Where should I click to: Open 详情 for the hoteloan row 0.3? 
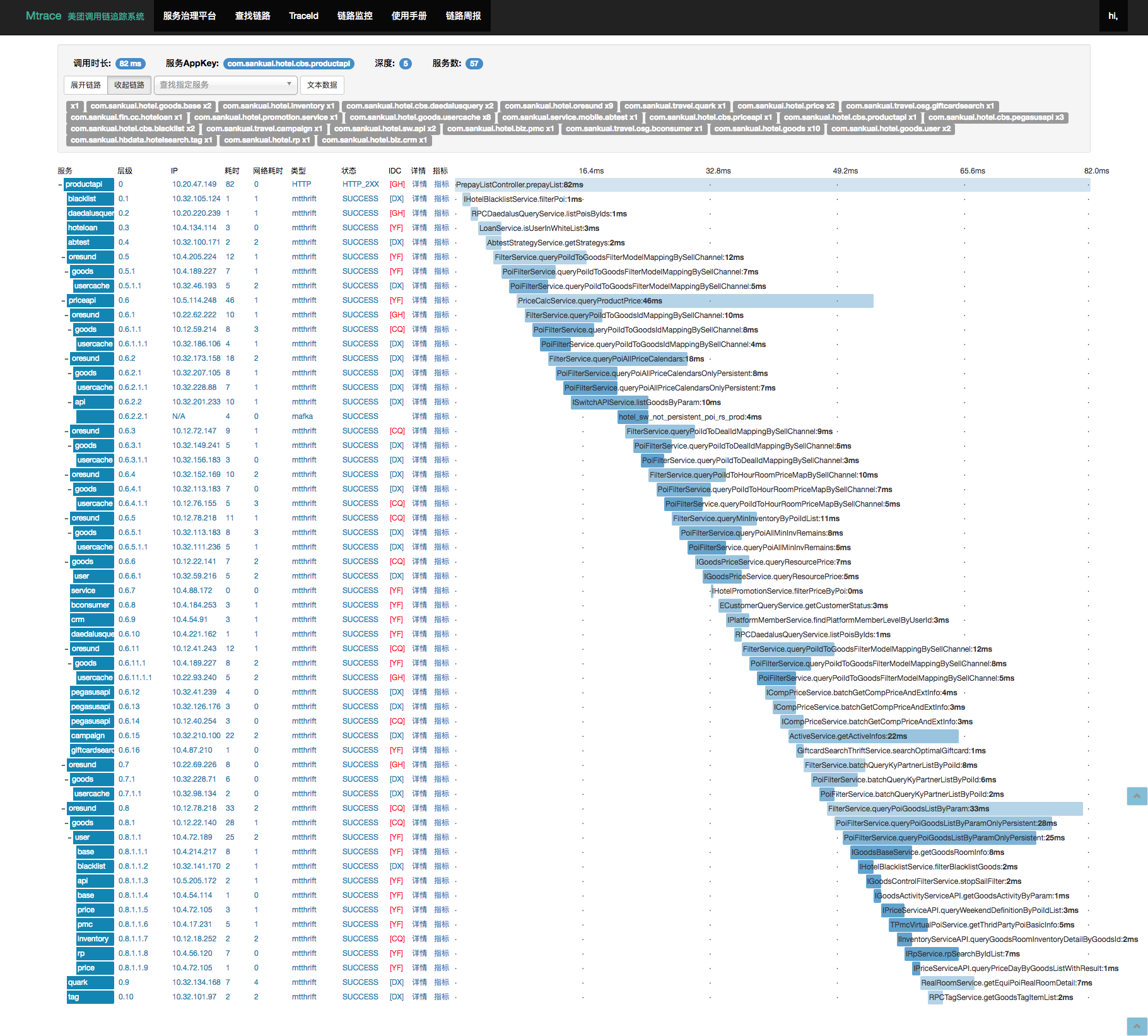[419, 228]
